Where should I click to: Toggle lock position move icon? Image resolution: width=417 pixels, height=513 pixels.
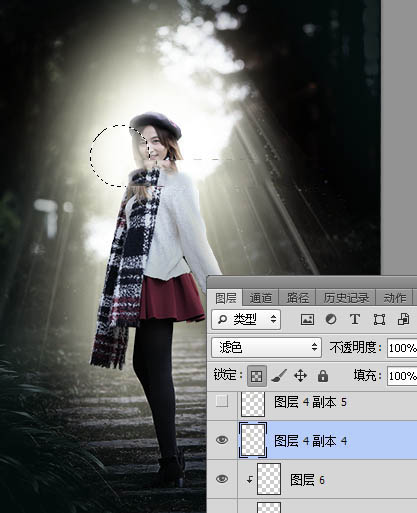[300, 376]
